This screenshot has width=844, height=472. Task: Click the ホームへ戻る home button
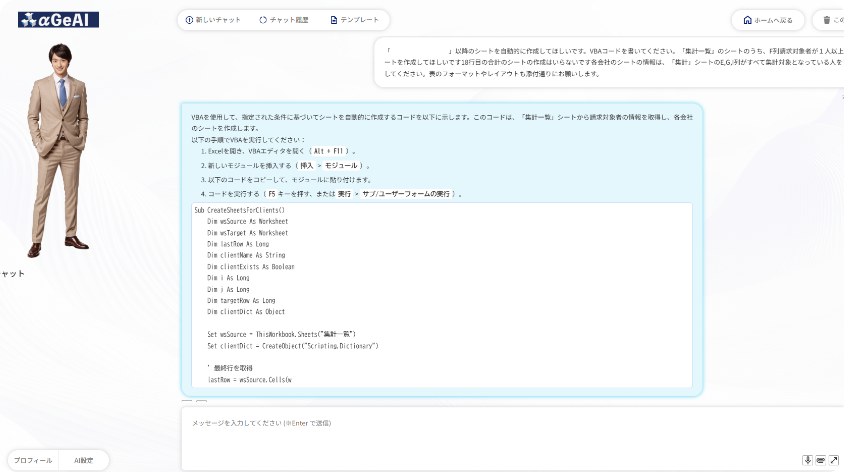click(x=768, y=20)
